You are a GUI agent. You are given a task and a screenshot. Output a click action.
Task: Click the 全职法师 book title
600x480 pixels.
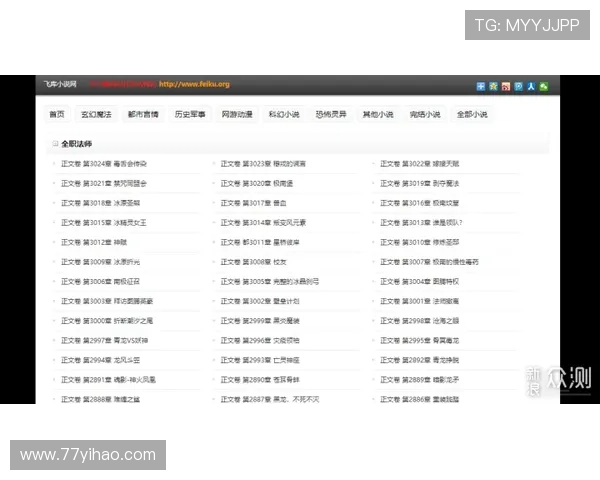point(77,144)
